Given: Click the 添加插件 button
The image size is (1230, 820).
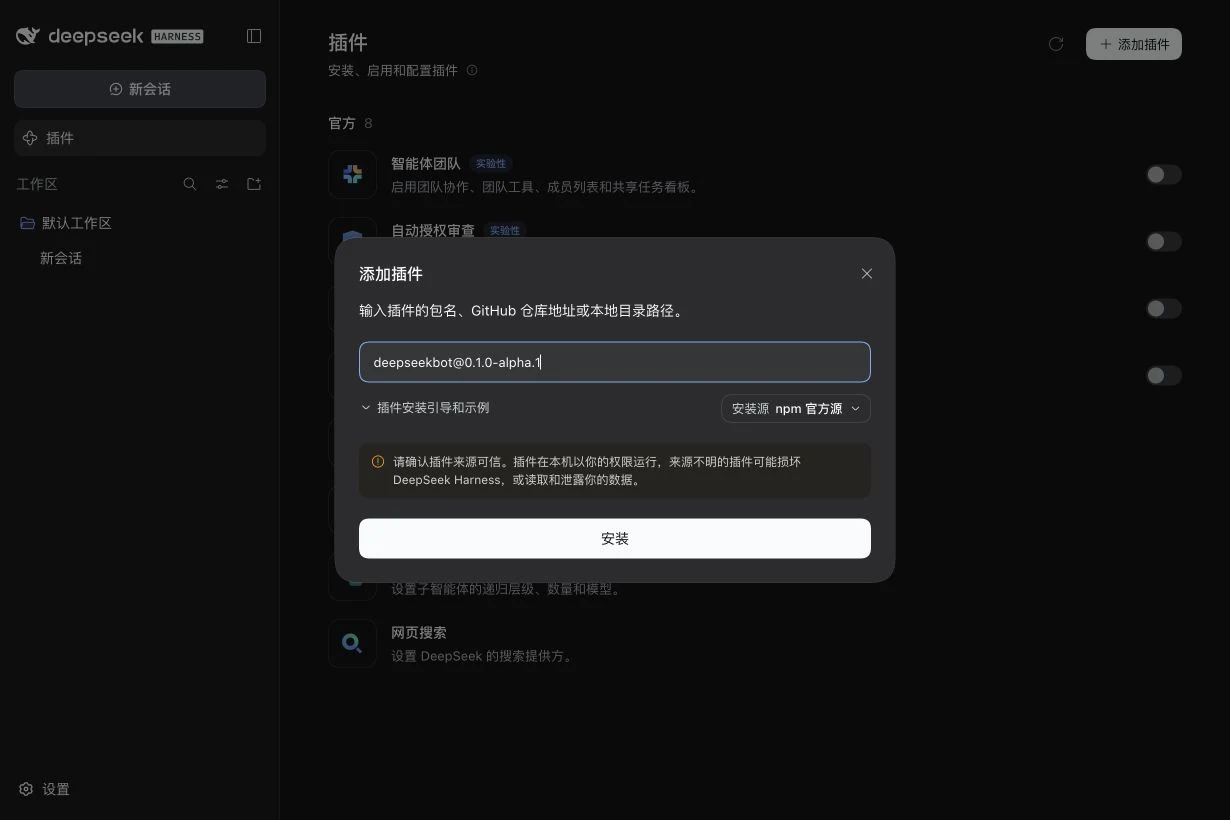Looking at the screenshot, I should coord(1134,44).
